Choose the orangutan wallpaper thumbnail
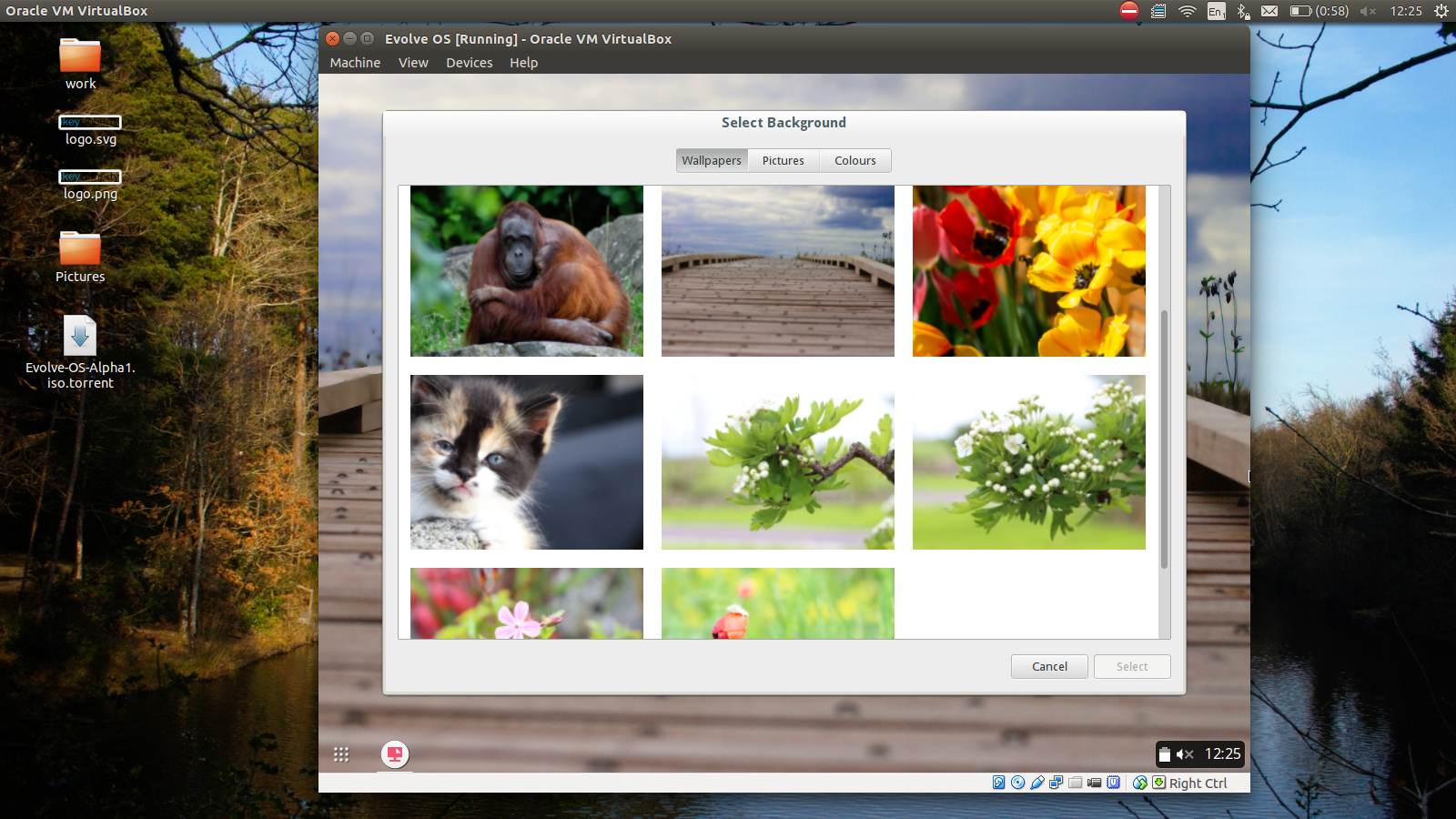Viewport: 1456px width, 819px height. pyautogui.click(x=527, y=271)
